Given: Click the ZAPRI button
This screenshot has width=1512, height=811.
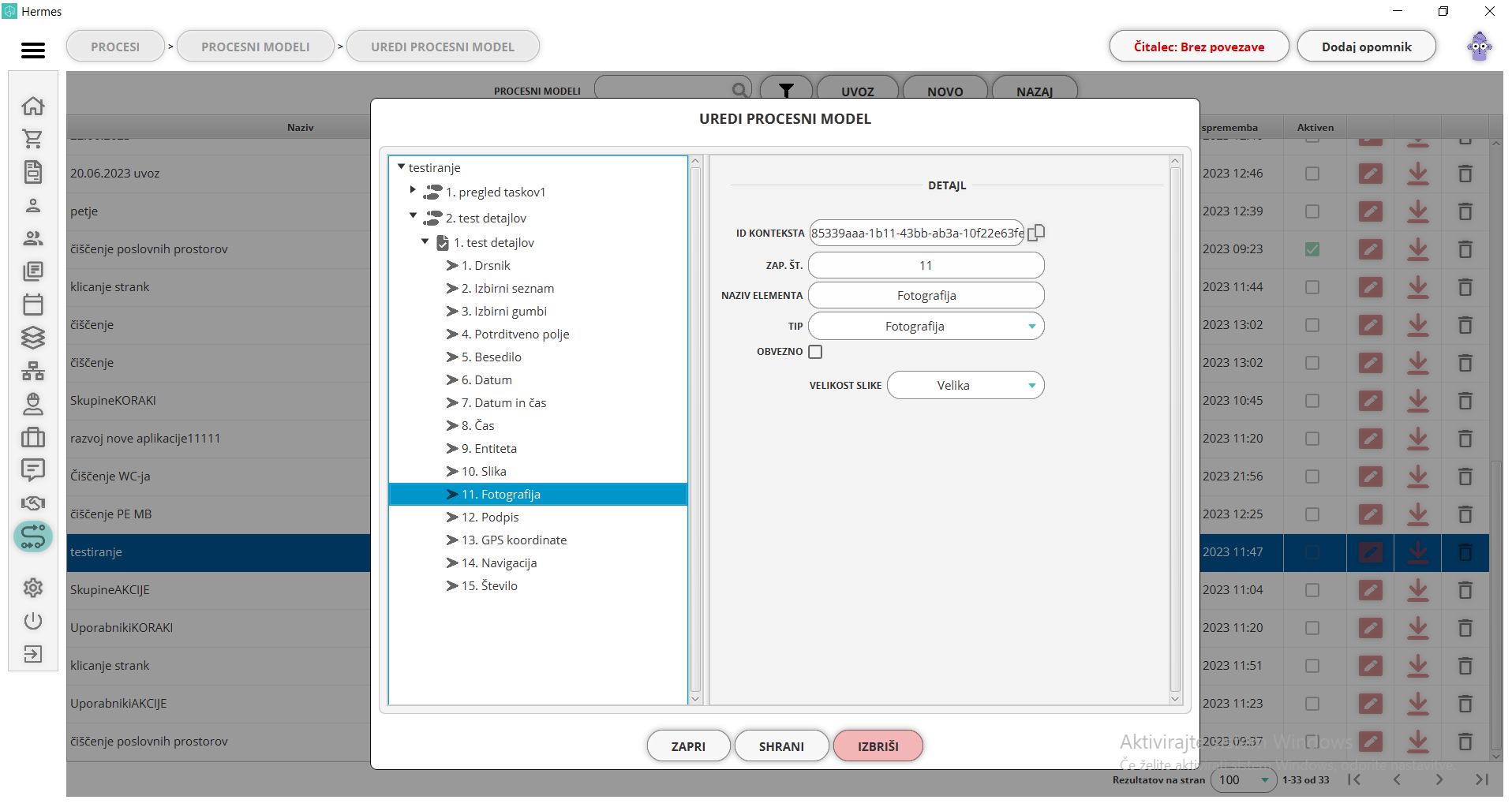Looking at the screenshot, I should pos(688,746).
